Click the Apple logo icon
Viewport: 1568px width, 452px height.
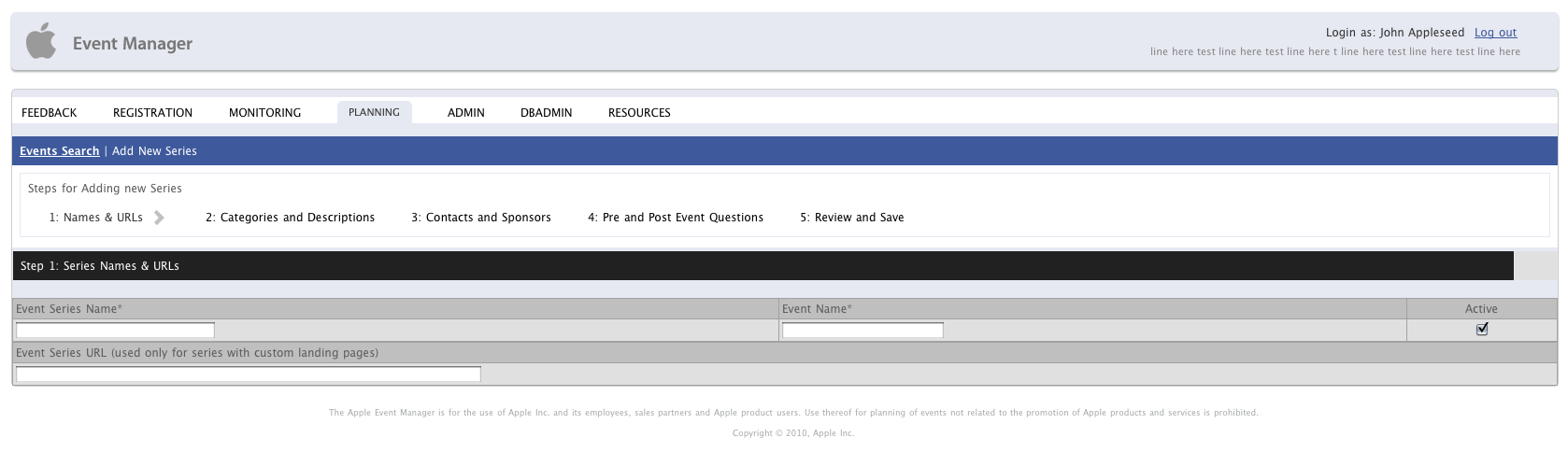[x=40, y=42]
